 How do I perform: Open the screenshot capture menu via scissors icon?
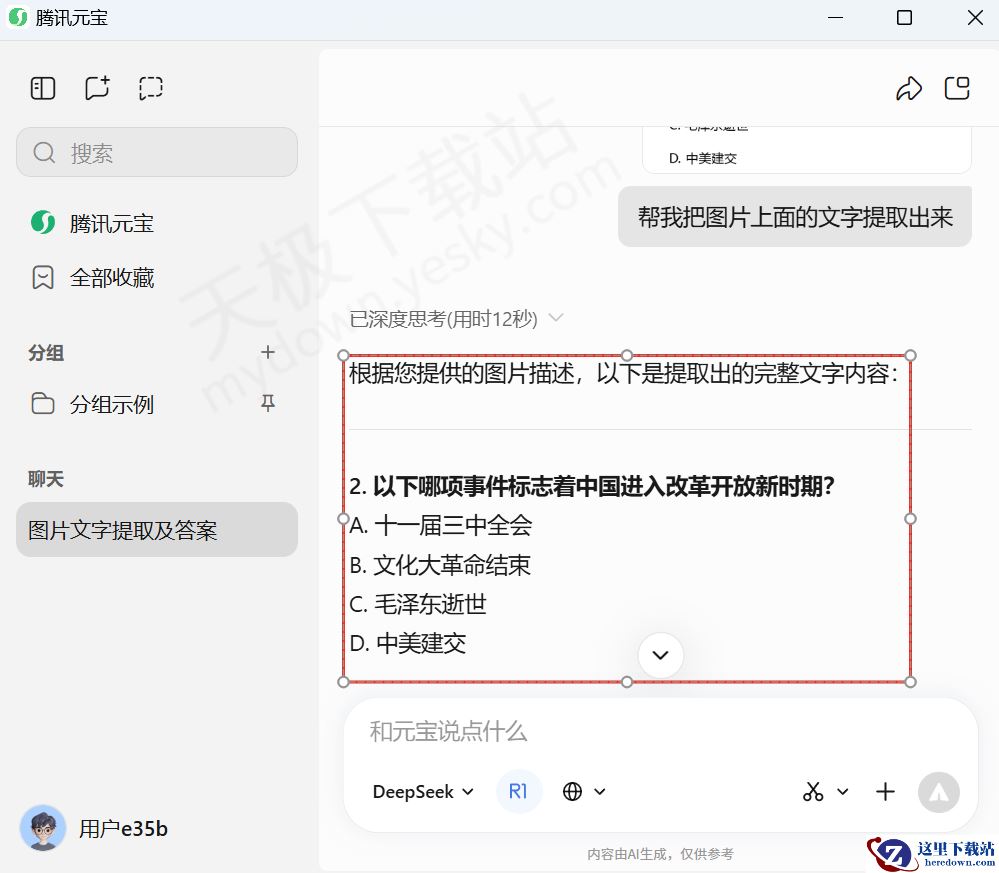click(815, 791)
